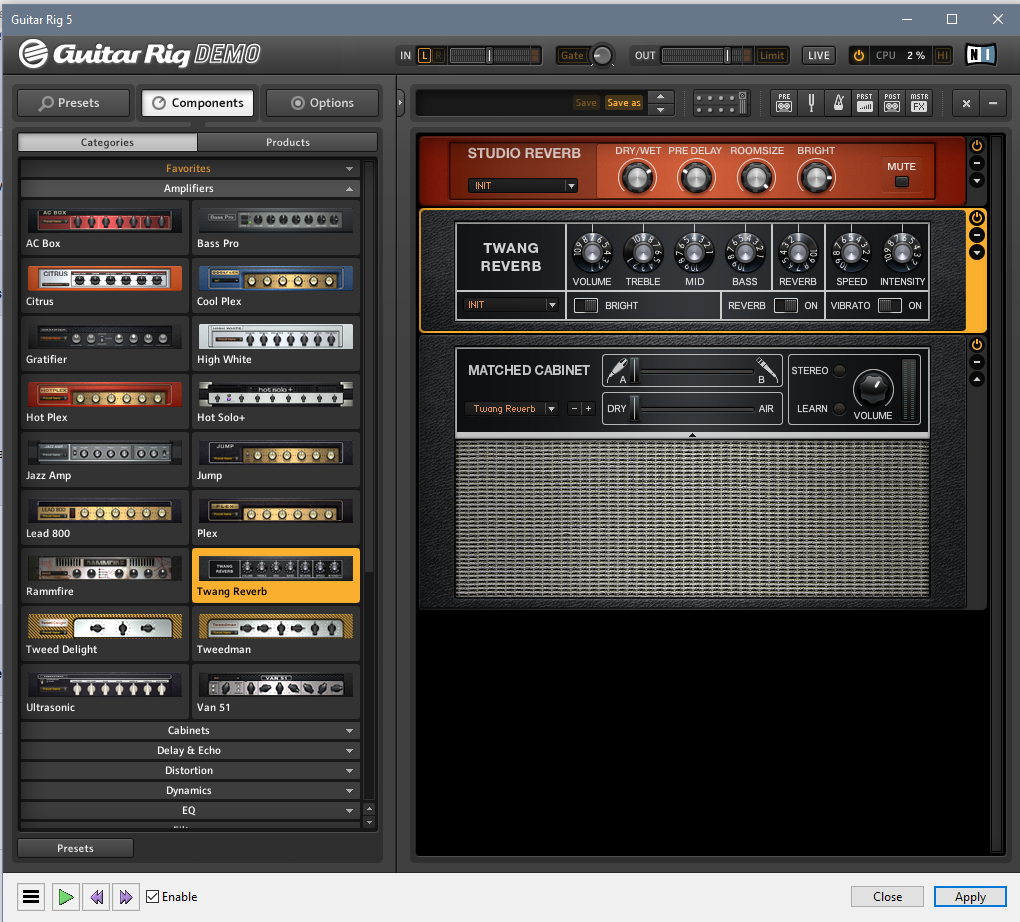This screenshot has height=922, width=1020.
Task: Click the cabinet plus preset button
Action: (x=588, y=409)
